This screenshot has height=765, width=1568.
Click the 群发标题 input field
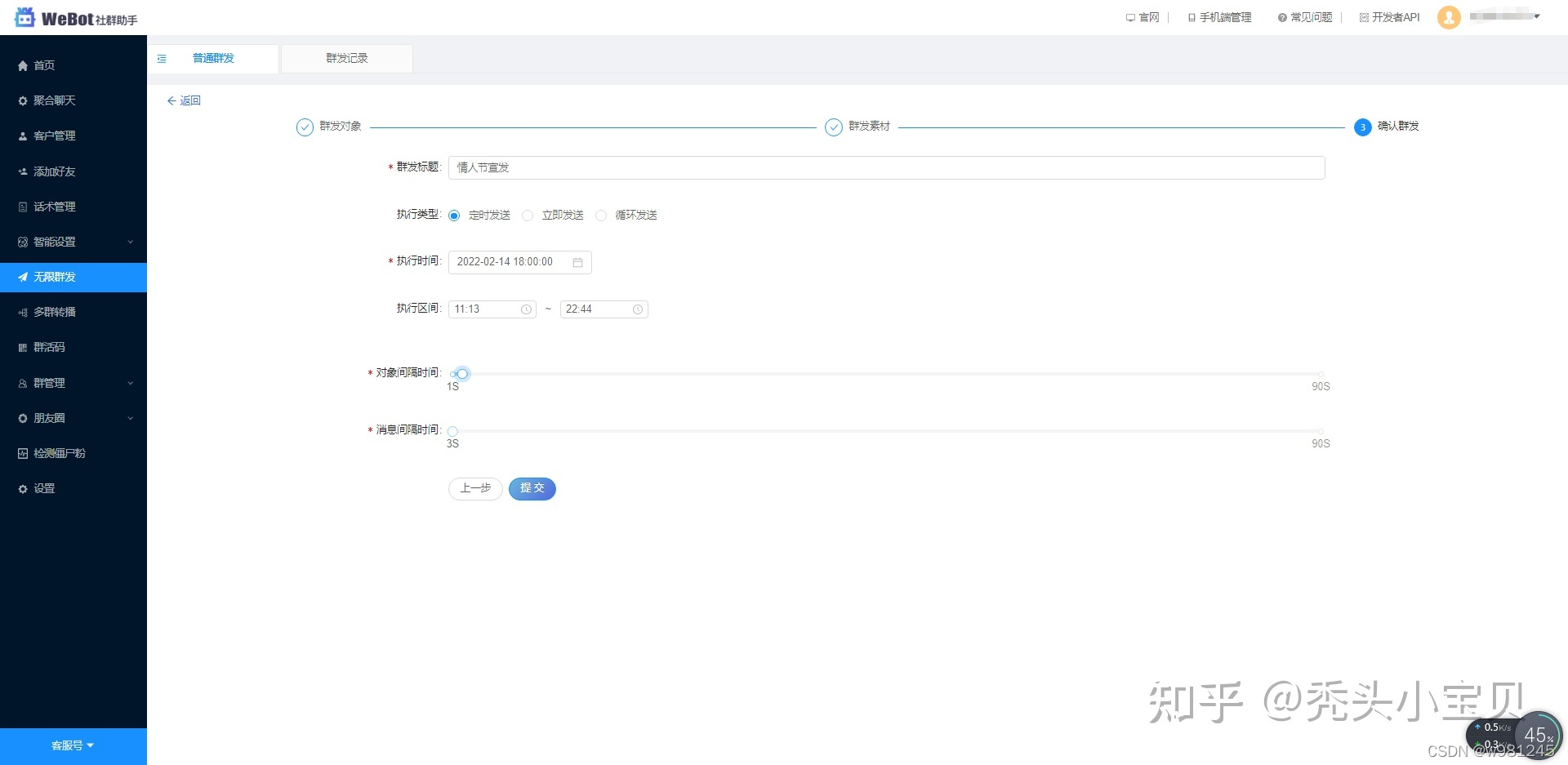pos(886,167)
